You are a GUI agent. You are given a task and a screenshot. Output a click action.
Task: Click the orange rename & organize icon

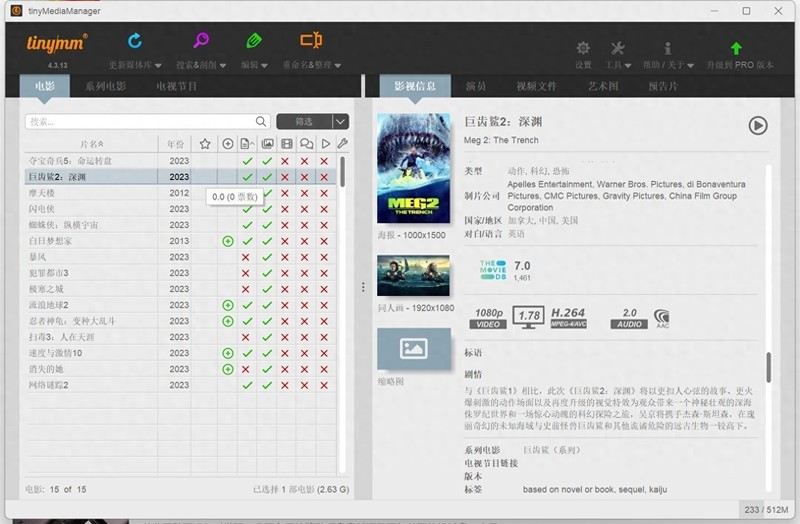[x=311, y=40]
